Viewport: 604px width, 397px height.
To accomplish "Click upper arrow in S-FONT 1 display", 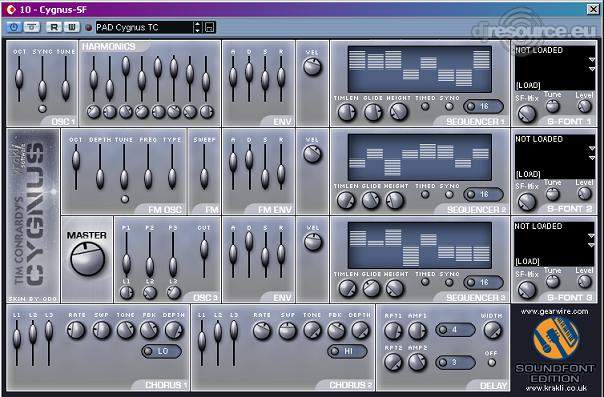I will tap(591, 60).
